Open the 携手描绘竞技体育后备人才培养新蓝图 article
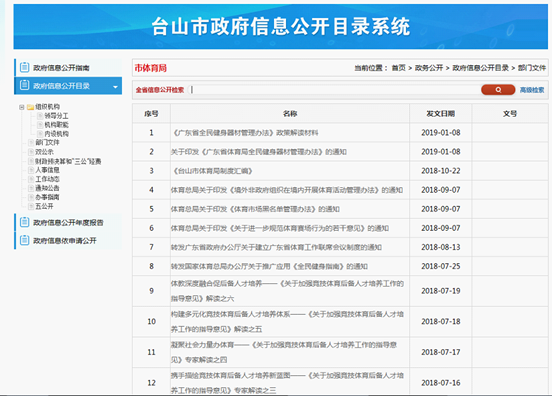The height and width of the screenshot is (396, 552). coord(287,383)
